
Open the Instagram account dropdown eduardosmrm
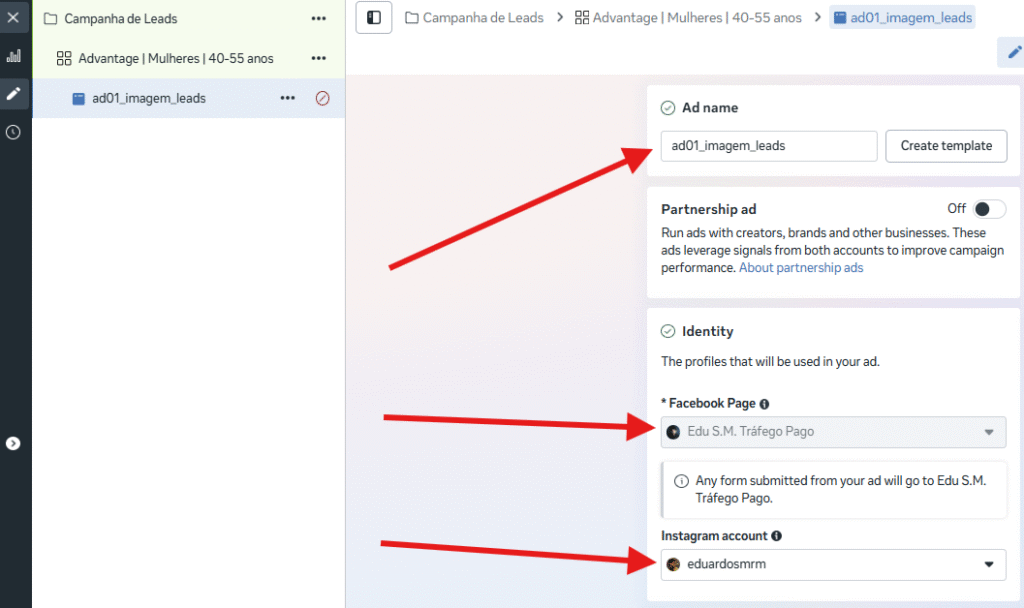point(833,564)
